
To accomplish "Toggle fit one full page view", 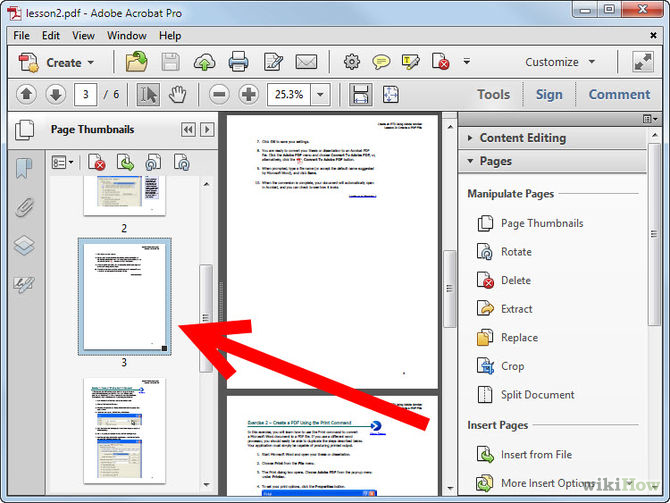I will [x=391, y=94].
